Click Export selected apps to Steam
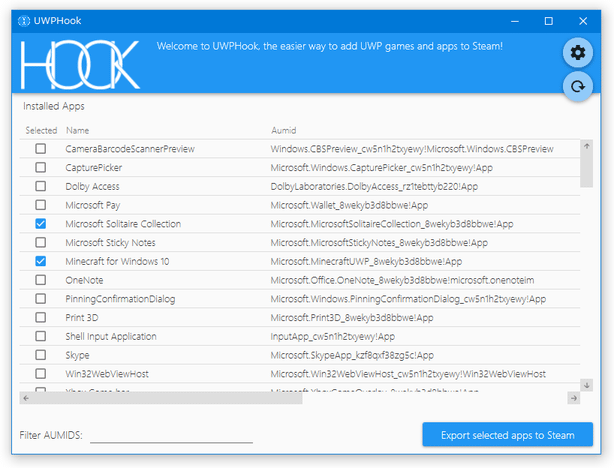This screenshot has height=468, width=614. 507,435
